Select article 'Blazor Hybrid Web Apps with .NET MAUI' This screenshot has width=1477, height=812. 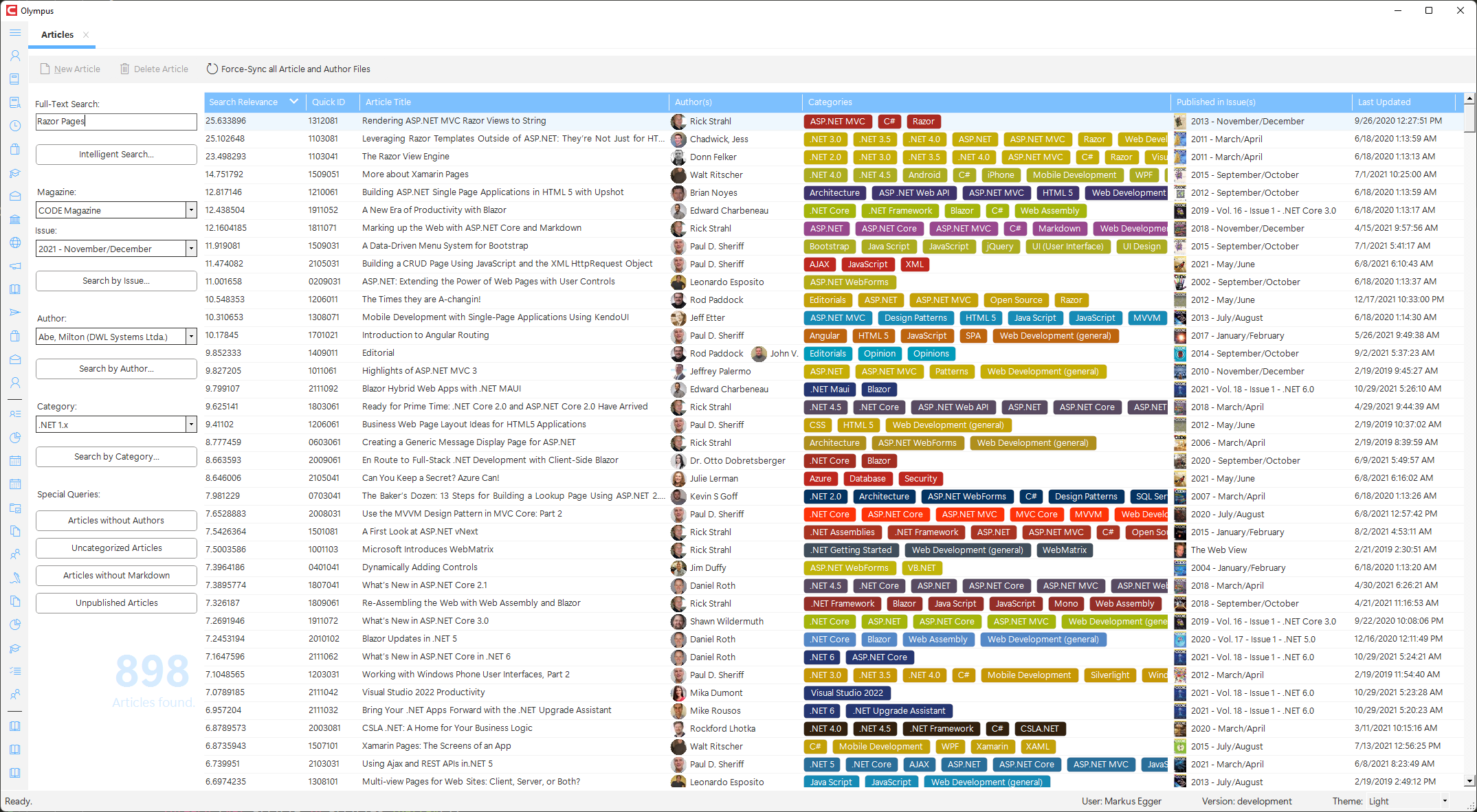(x=441, y=389)
